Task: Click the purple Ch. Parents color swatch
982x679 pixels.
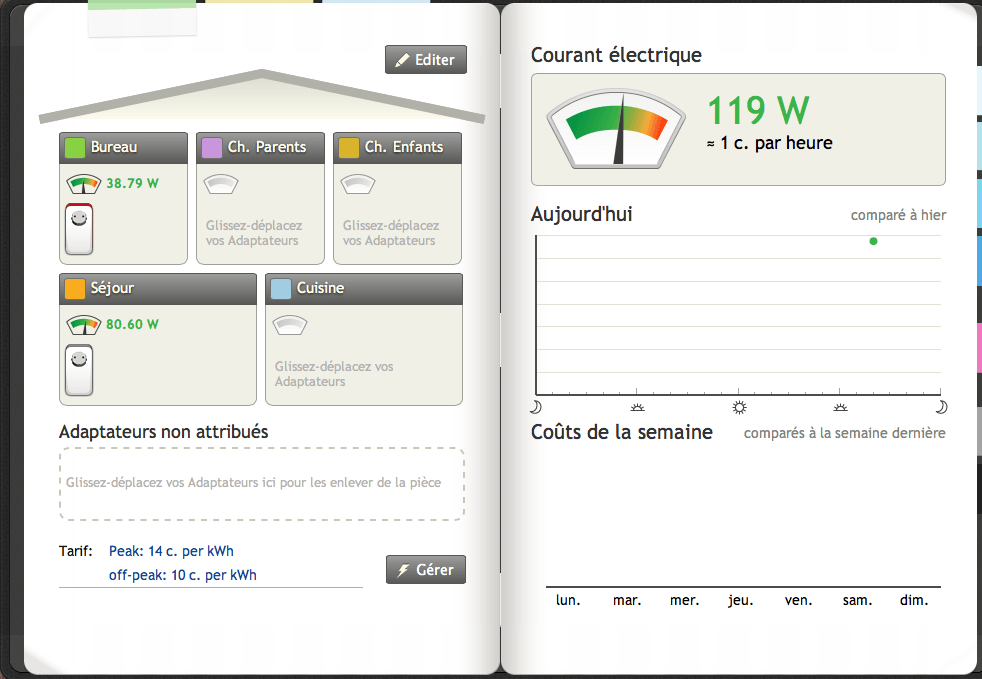Action: tap(212, 148)
